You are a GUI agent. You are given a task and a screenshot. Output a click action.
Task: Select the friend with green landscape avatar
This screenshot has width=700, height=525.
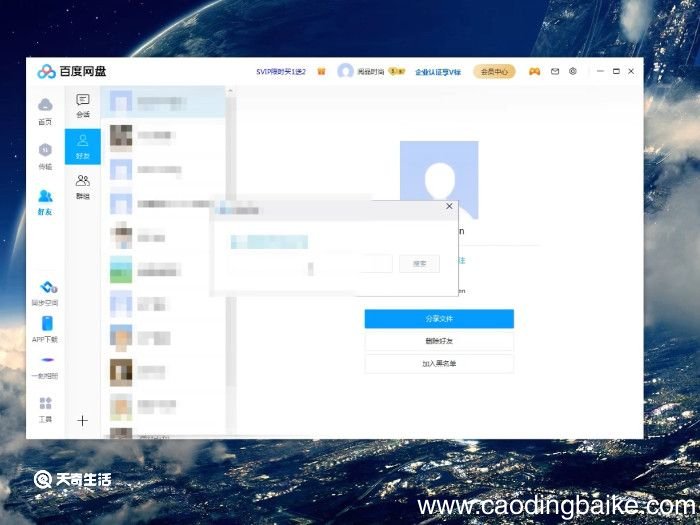tap(163, 270)
